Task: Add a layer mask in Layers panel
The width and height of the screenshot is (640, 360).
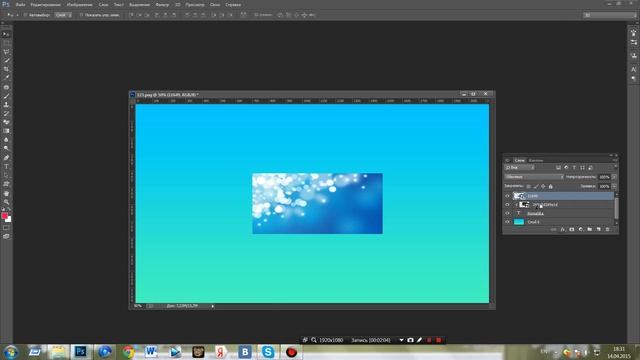Action: pyautogui.click(x=572, y=229)
